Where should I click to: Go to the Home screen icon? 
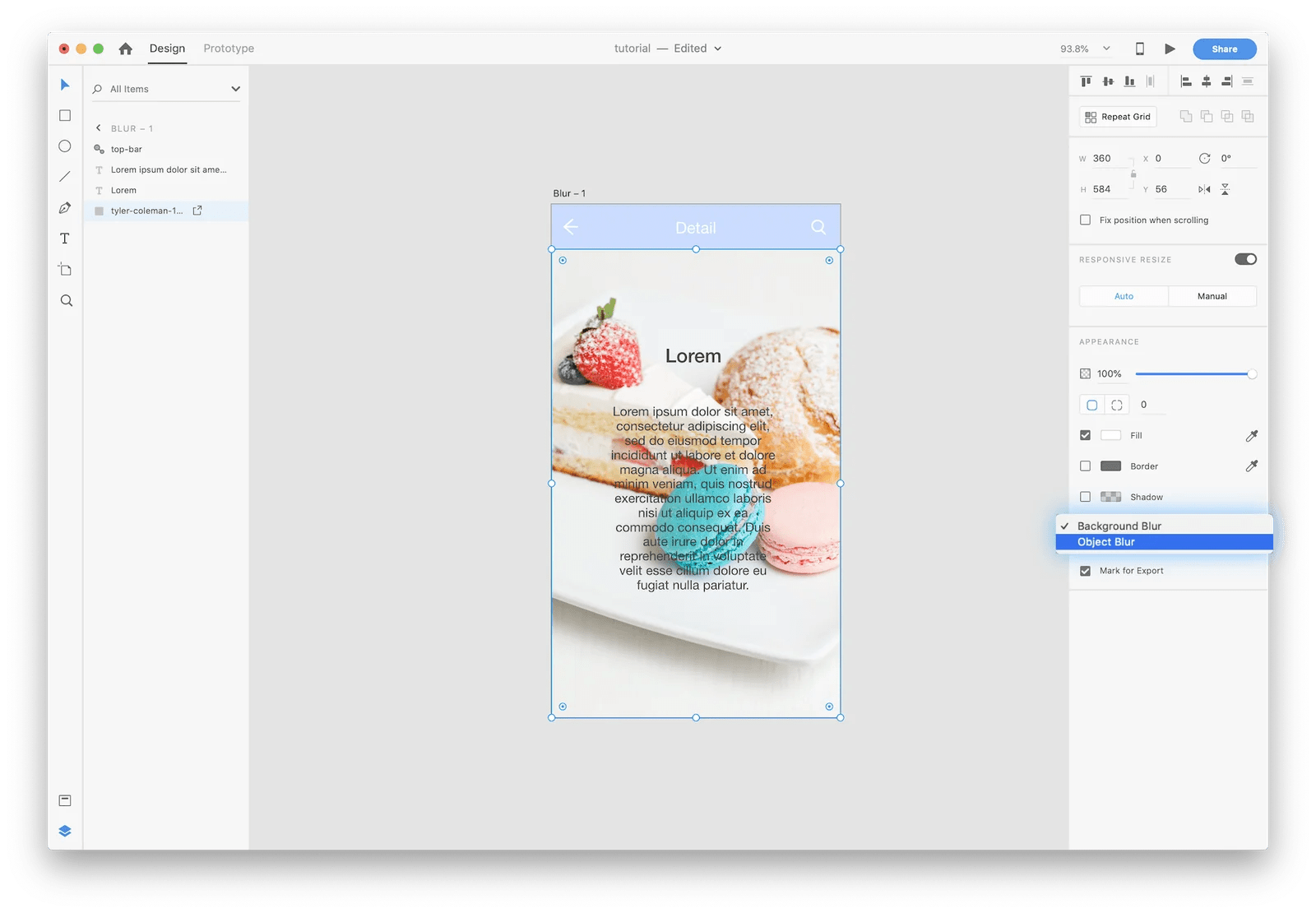point(125,49)
